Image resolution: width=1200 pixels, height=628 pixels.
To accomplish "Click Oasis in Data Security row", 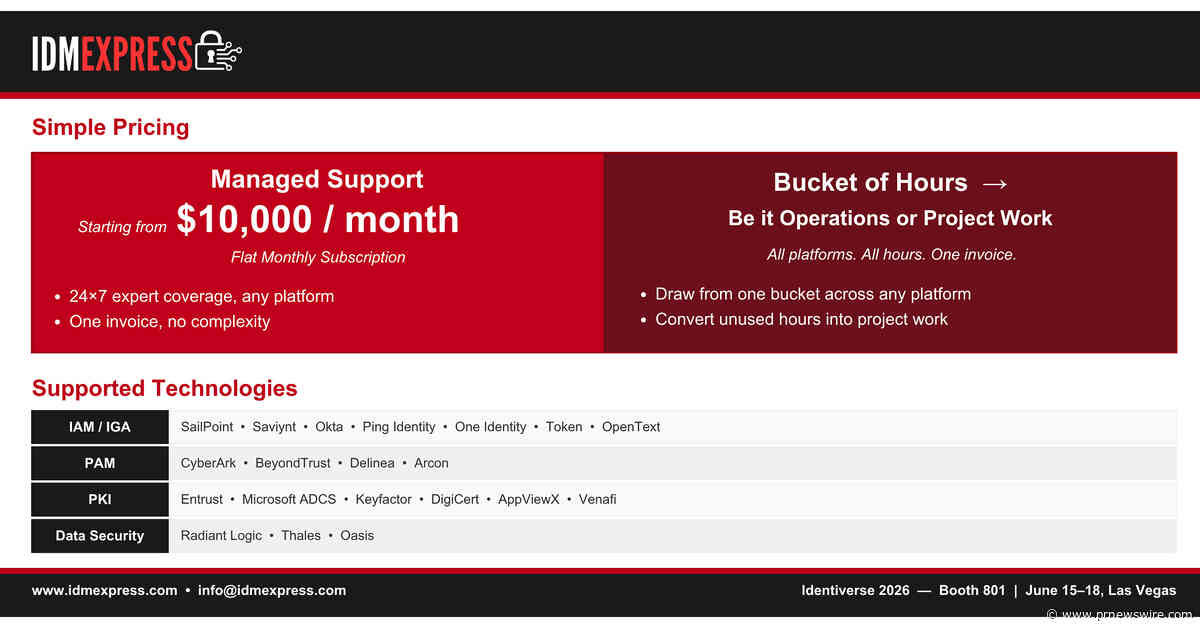I will click(357, 535).
